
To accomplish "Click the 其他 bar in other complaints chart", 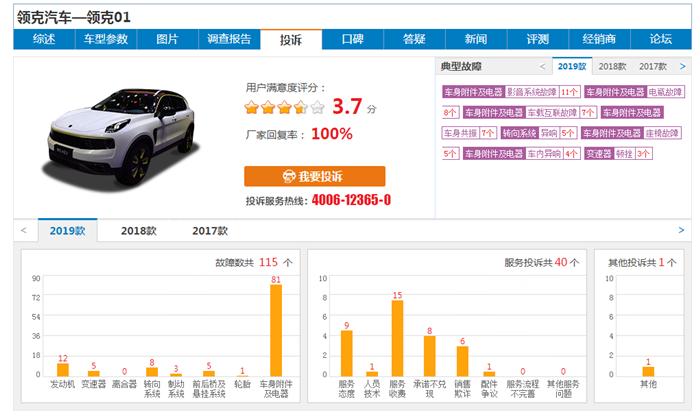I will [x=648, y=371].
